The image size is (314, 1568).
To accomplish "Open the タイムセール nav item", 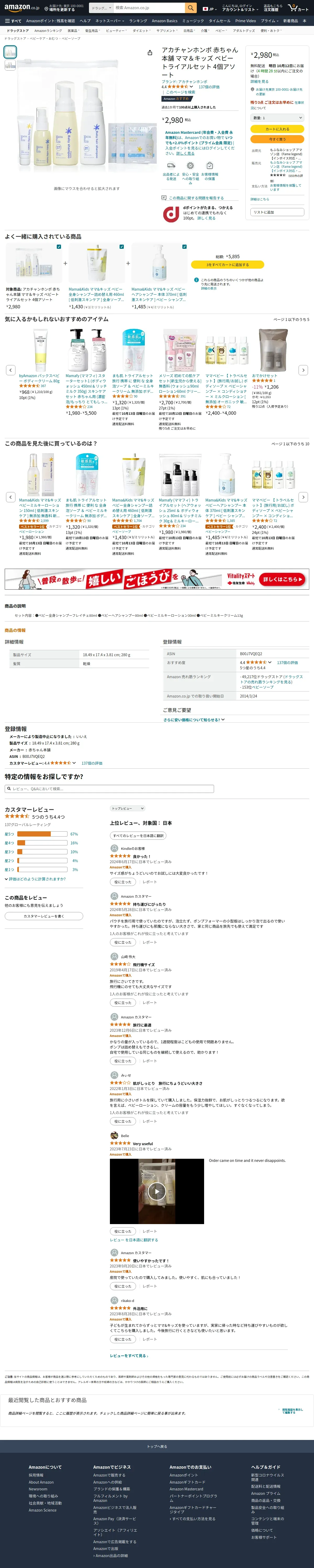I will tap(220, 21).
